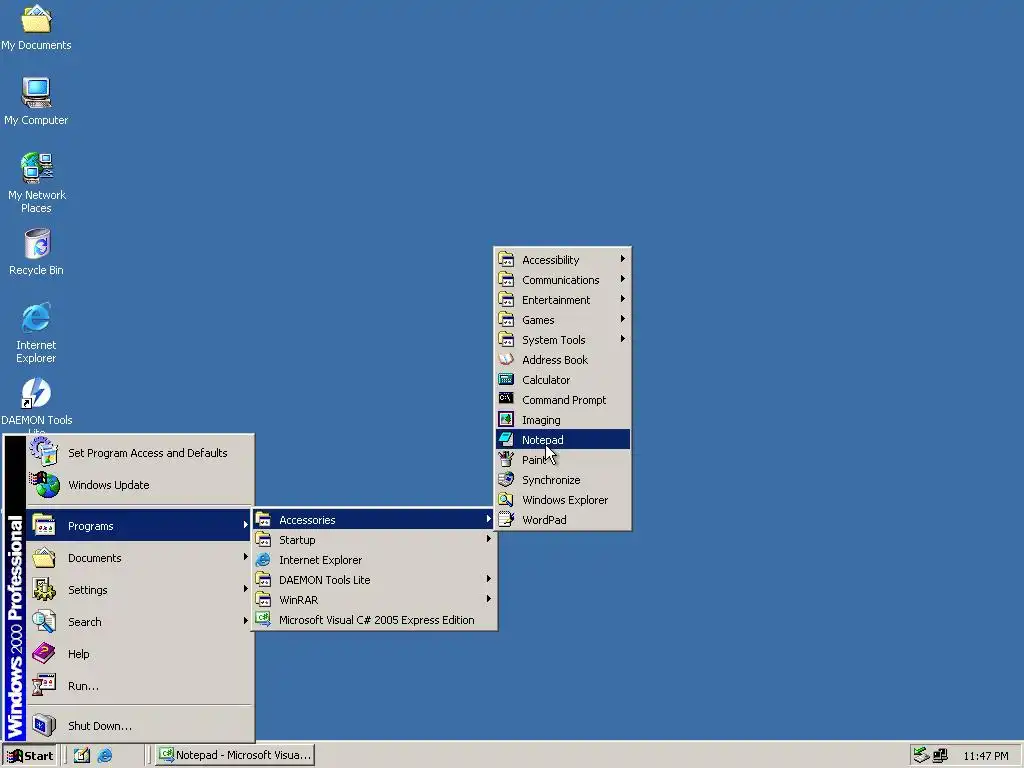Expand the System Tools submenu arrow
Viewport: 1024px width, 768px height.
622,339
